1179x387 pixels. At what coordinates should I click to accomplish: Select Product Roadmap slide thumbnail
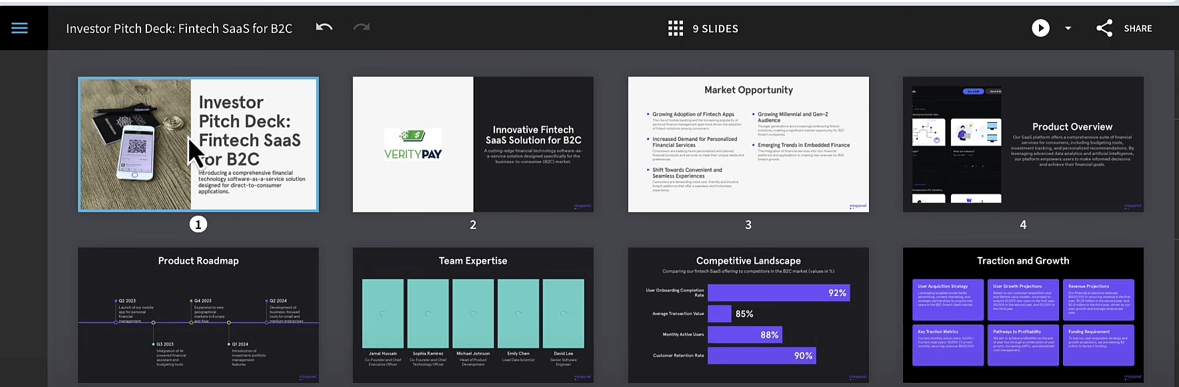coord(199,315)
